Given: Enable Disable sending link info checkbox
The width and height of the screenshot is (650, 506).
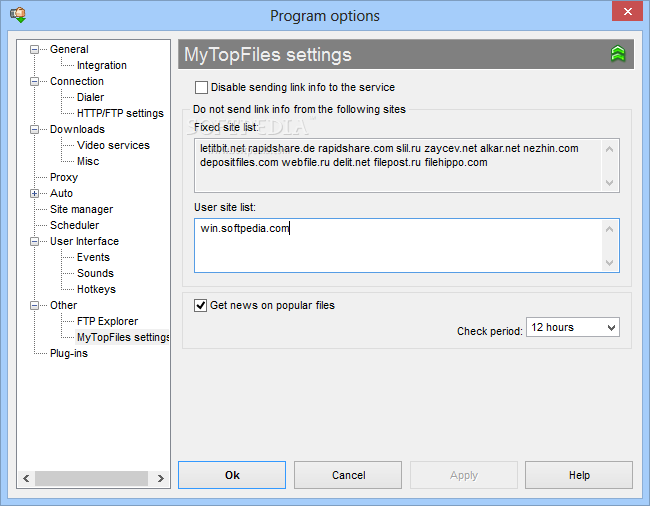Looking at the screenshot, I should pyautogui.click(x=201, y=87).
